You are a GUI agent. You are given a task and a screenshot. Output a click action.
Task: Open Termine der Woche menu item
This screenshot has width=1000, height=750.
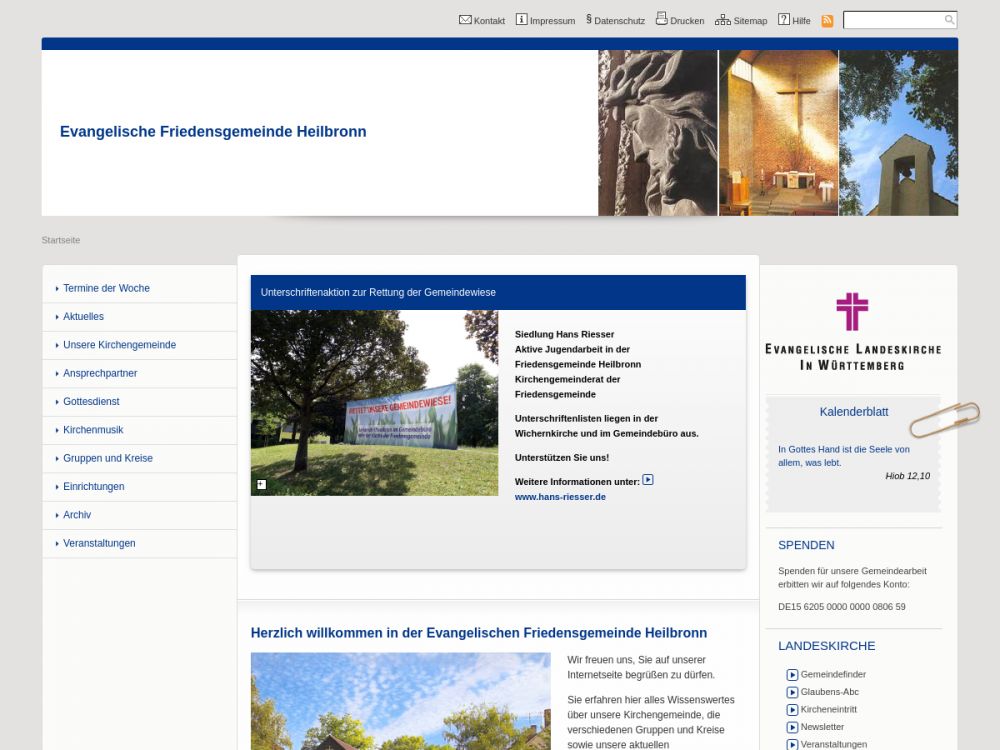[x=106, y=288]
